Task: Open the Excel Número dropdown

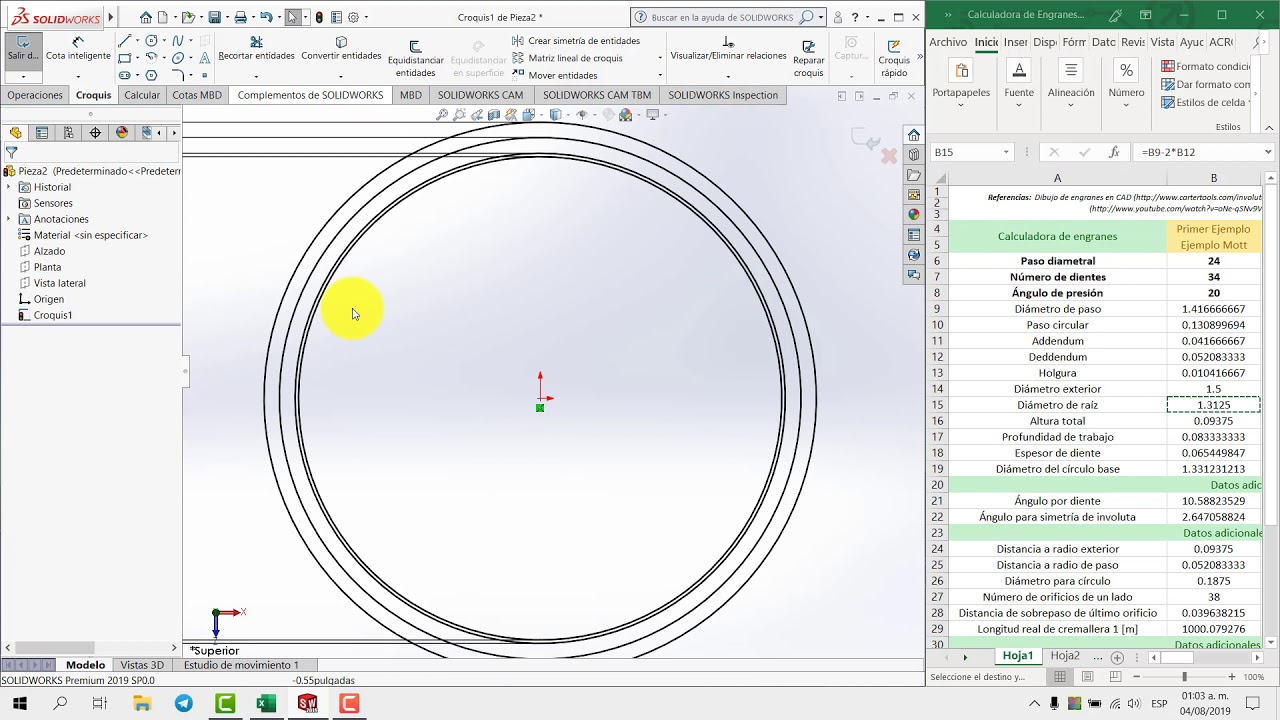Action: [x=1126, y=82]
